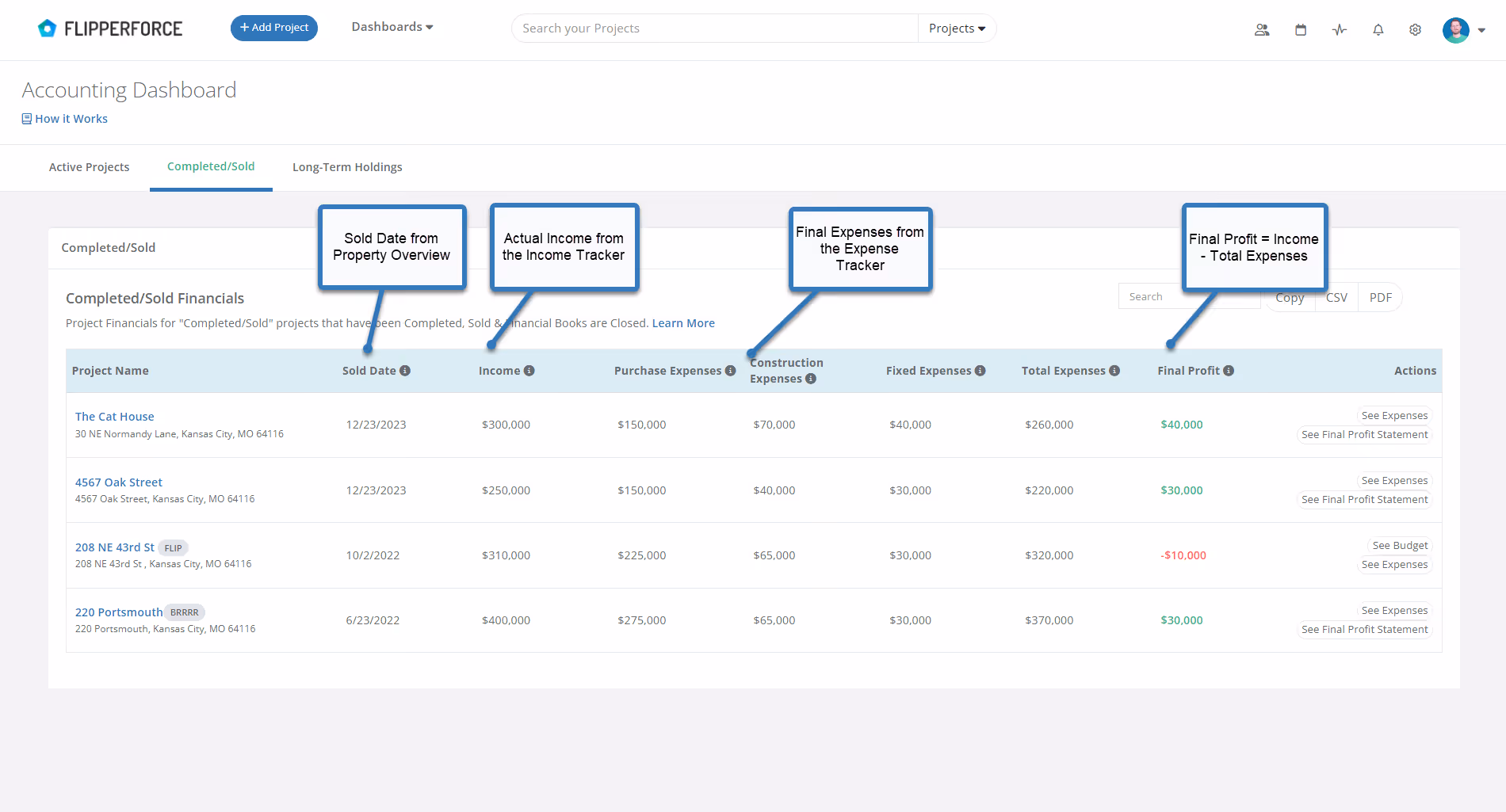Open the notifications bell
The image size is (1506, 812).
click(x=1378, y=29)
